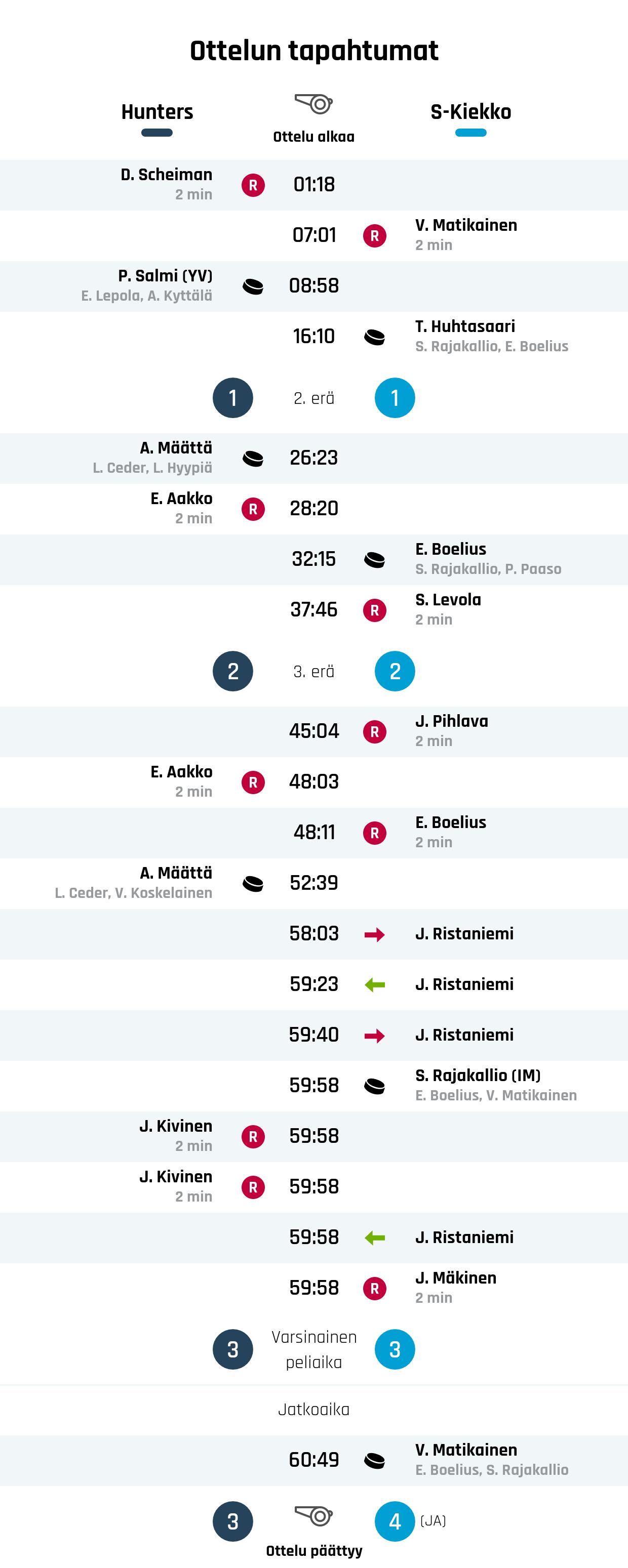
Task: Click the whistle icon above Ottelu päättyy
Action: (313, 1515)
